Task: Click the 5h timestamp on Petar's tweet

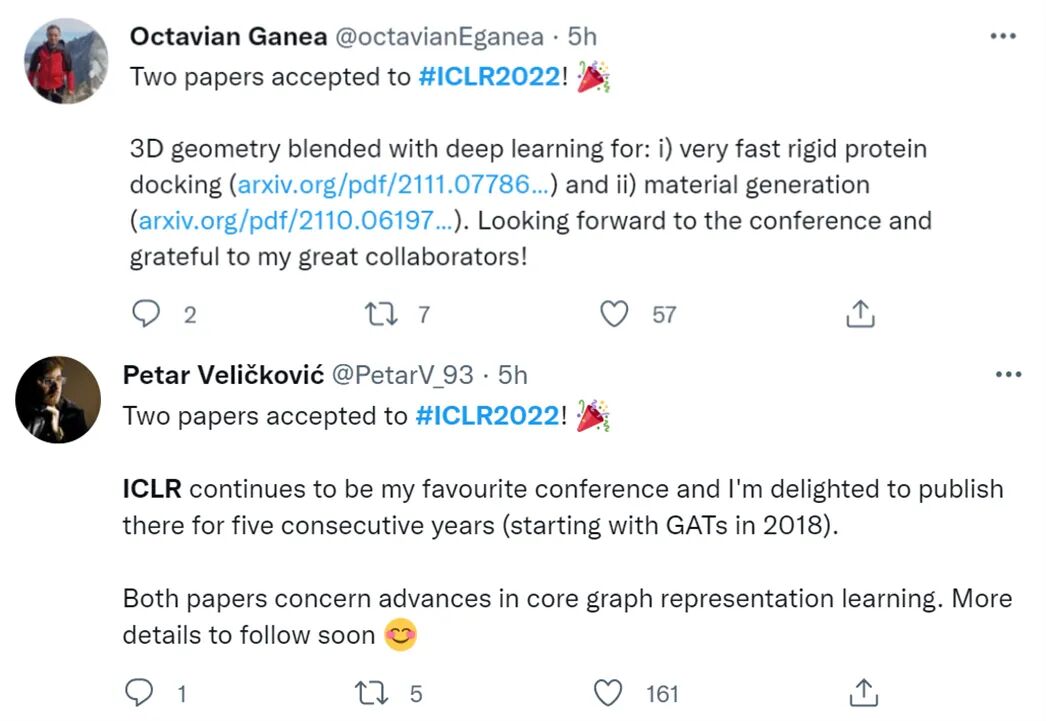Action: (513, 375)
